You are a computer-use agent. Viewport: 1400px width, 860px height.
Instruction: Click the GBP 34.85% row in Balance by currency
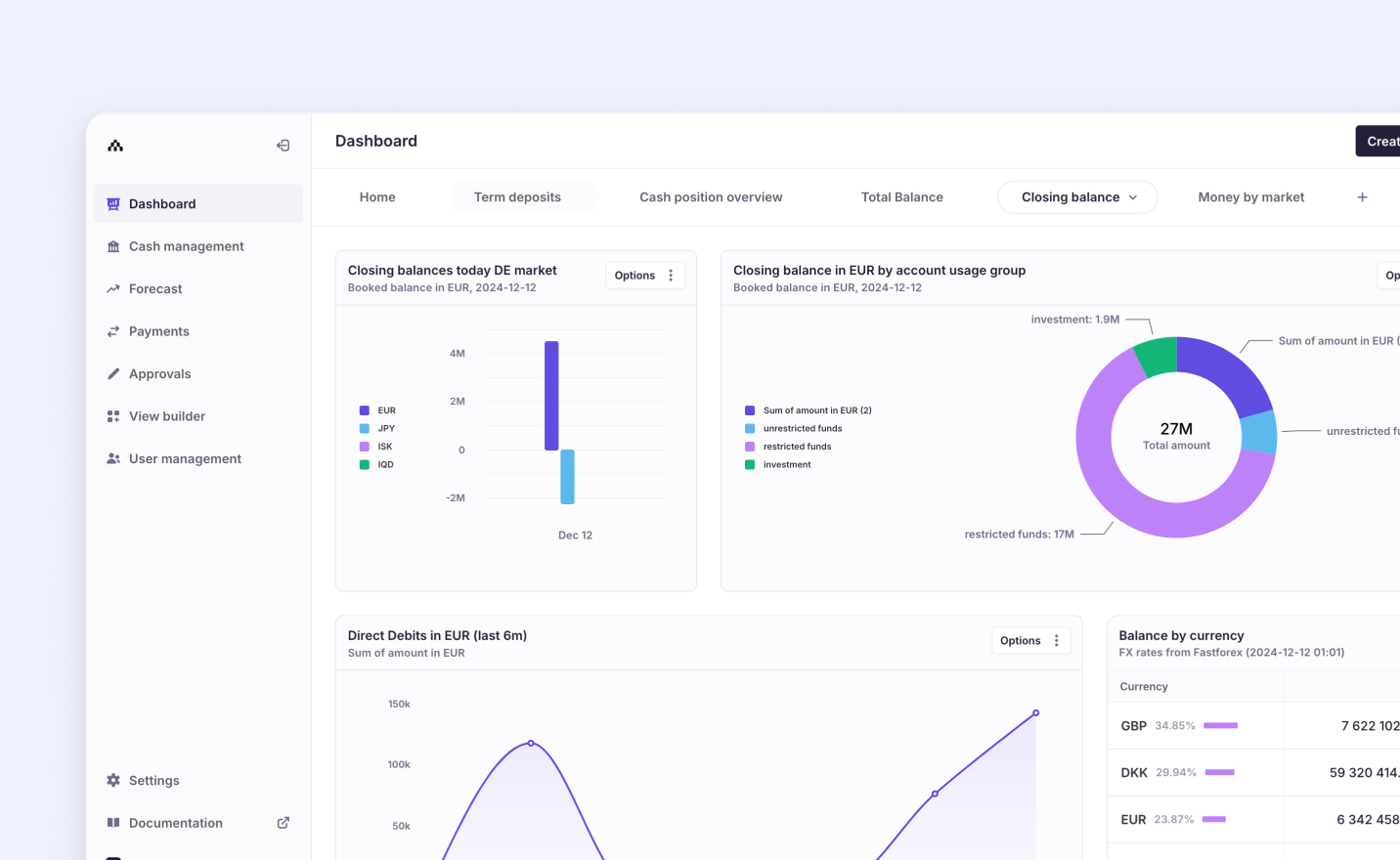pyautogui.click(x=1253, y=726)
